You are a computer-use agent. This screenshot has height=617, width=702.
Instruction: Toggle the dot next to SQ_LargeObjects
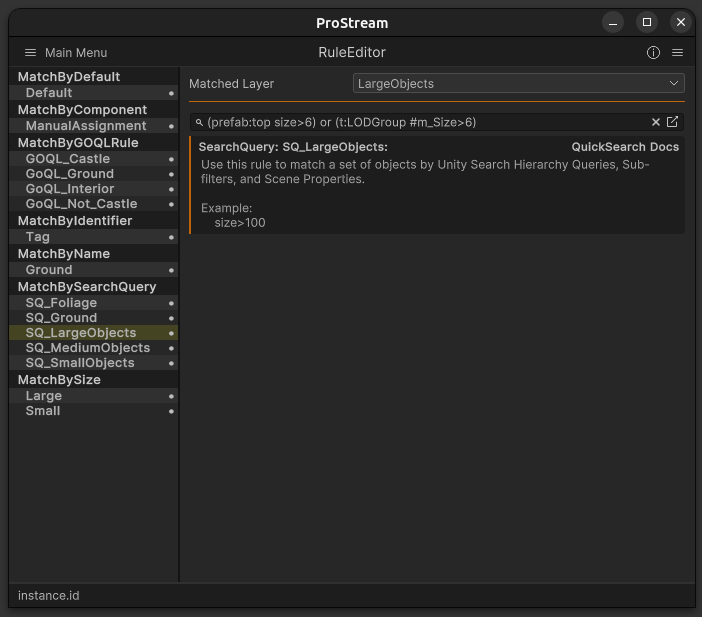point(171,334)
